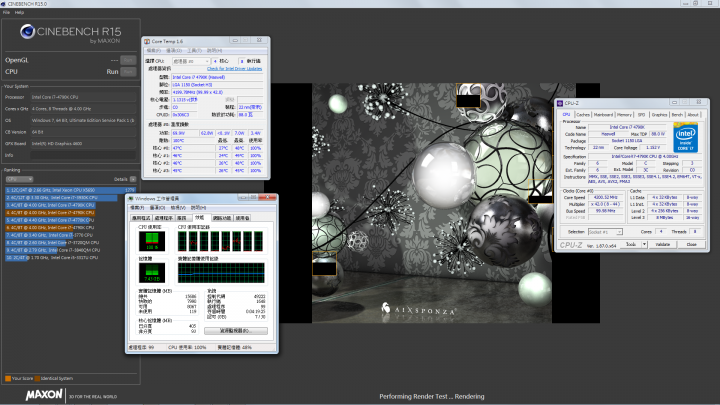Minimize the Core Temp window
This screenshot has width=720, height=405.
click(235, 40)
